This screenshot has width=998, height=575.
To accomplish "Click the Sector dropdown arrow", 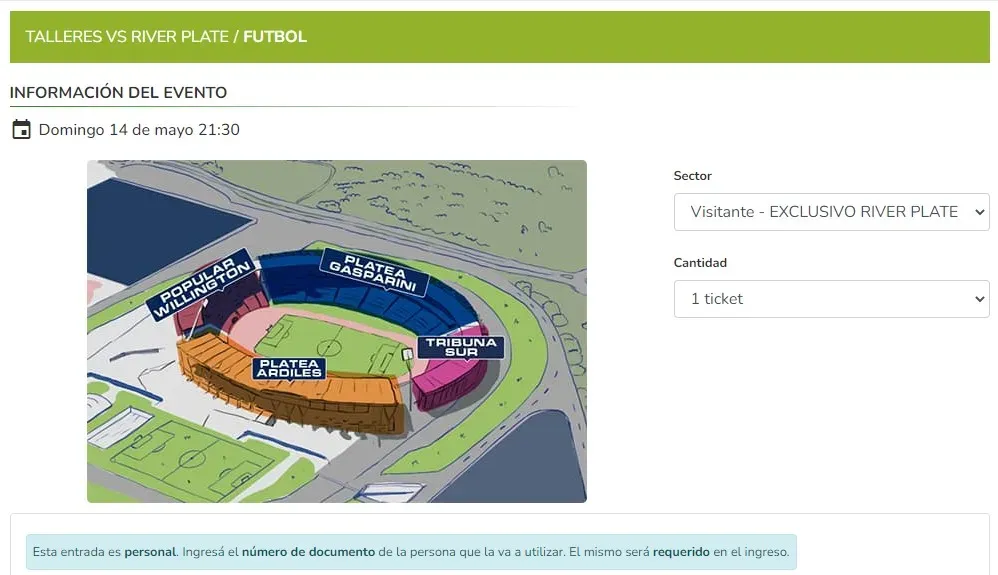I will click(x=979, y=212).
